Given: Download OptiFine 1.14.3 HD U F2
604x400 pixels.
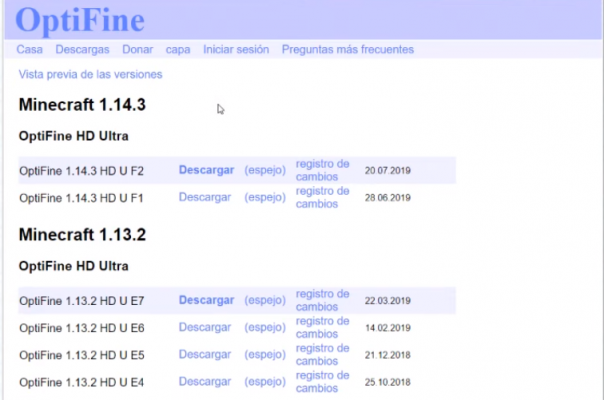Looking at the screenshot, I should click(x=206, y=170).
